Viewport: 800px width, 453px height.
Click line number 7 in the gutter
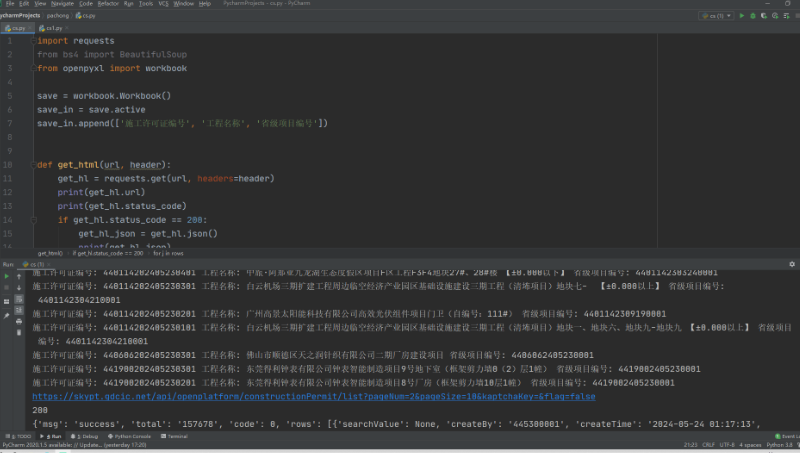tap(10, 123)
